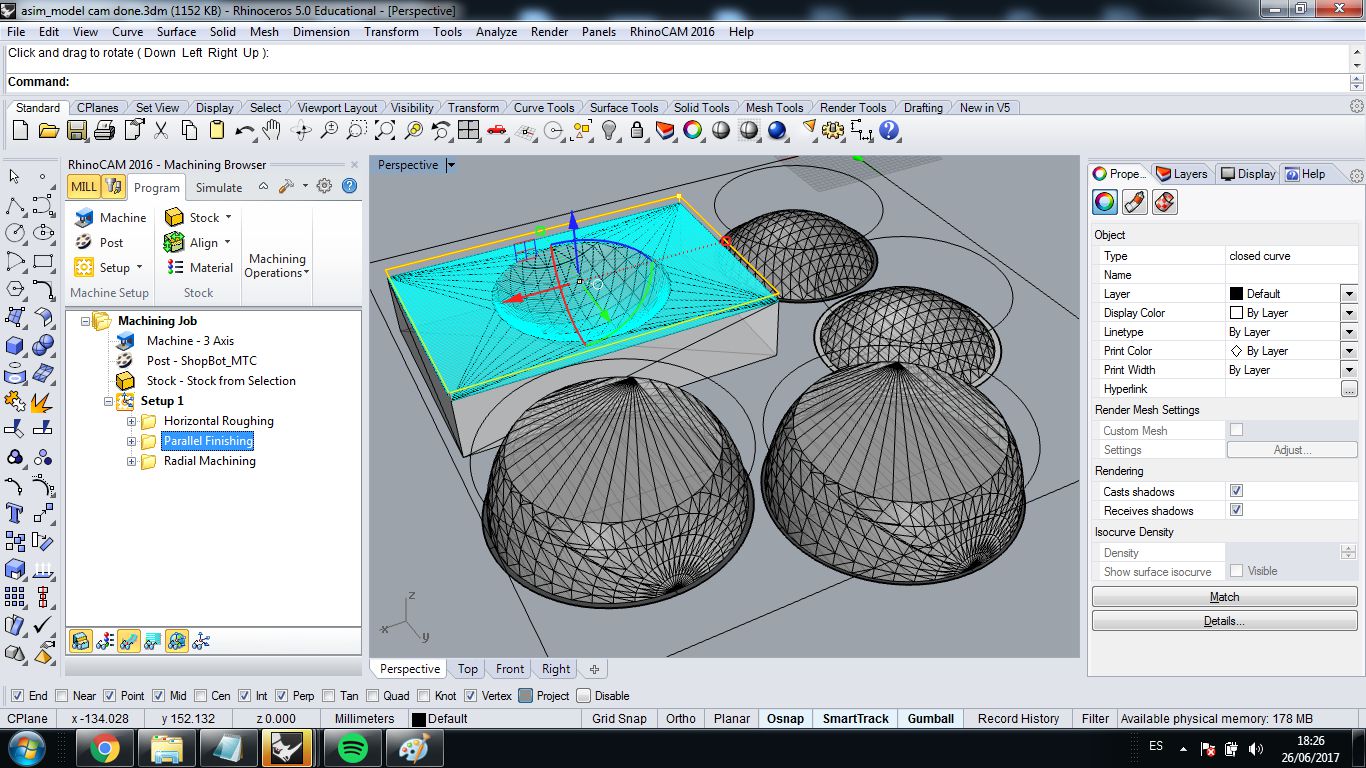Click the Undo arrow icon

point(245,130)
